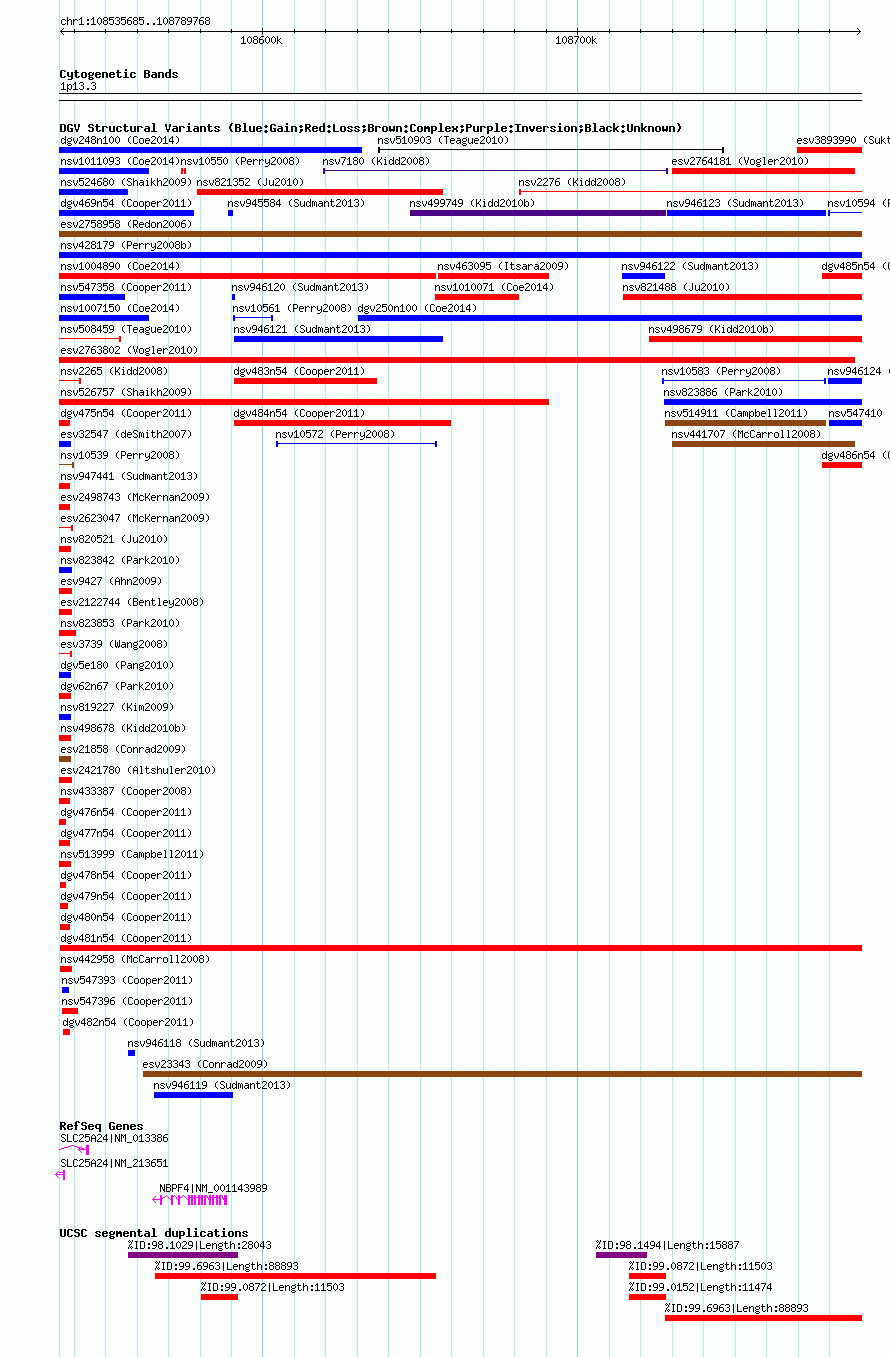Click the 108700k ruler position marker

click(575, 41)
